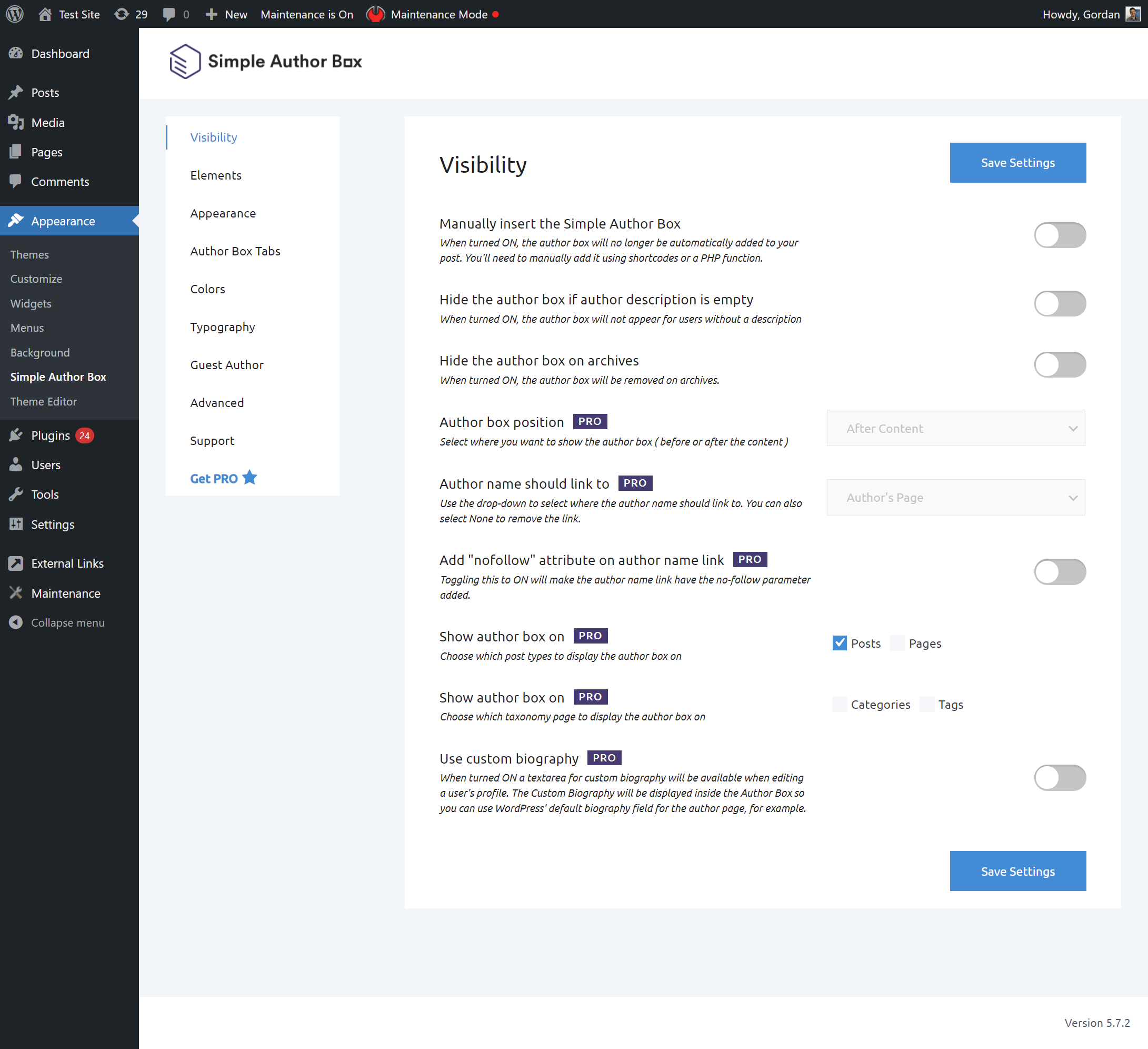Image resolution: width=1148 pixels, height=1049 pixels.
Task: Open Gordan's user avatar
Action: point(1133,14)
